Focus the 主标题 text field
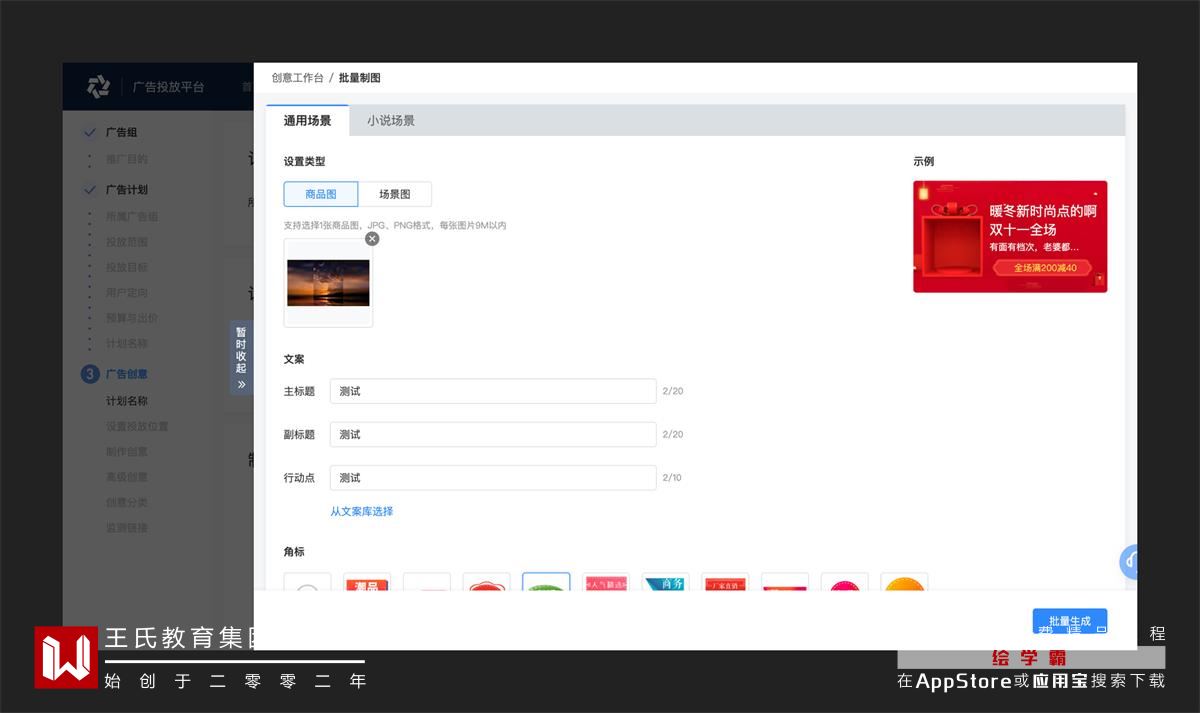This screenshot has height=713, width=1200. click(x=493, y=391)
